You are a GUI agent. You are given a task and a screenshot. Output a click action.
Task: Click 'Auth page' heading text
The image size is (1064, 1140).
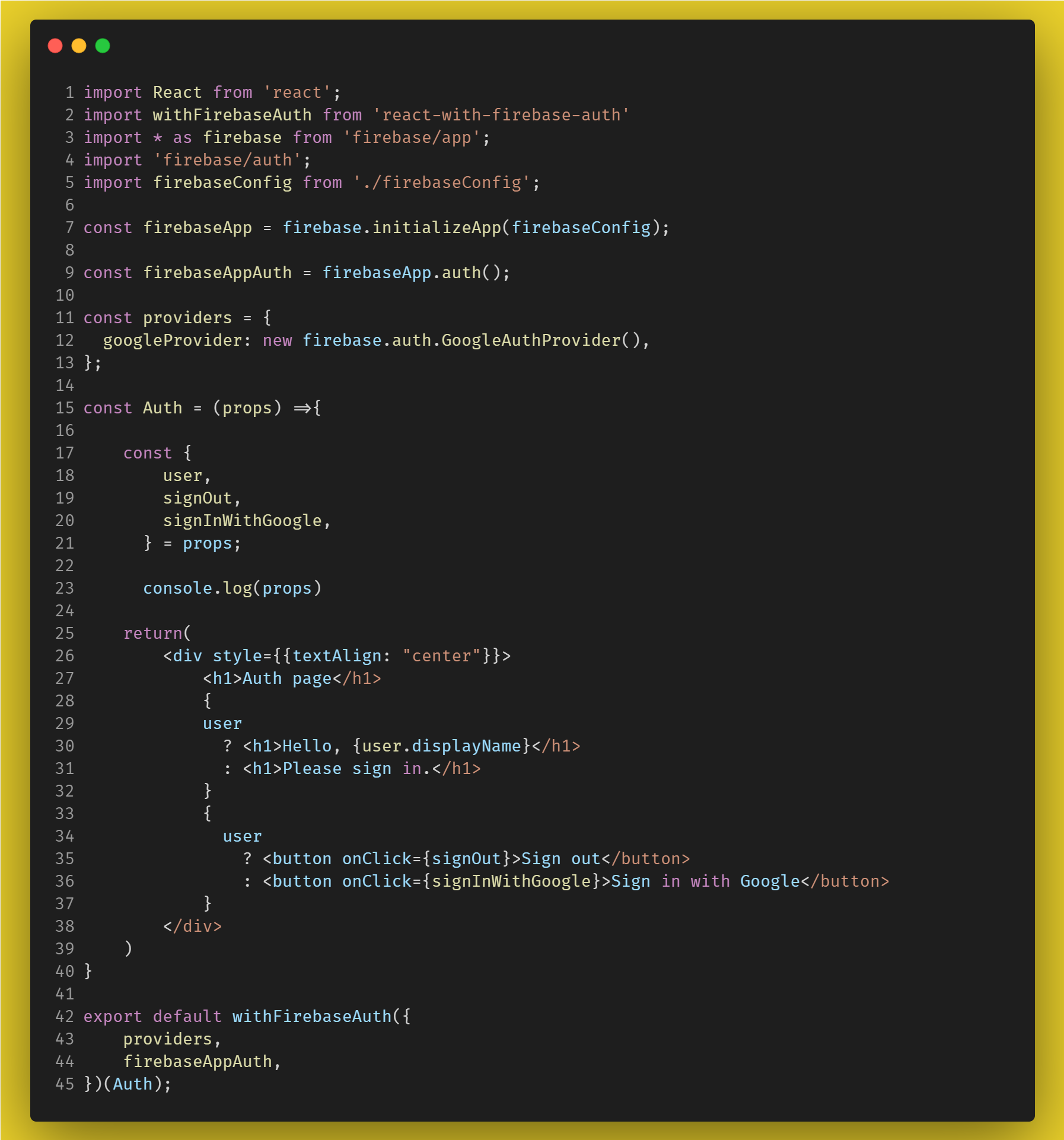(x=287, y=679)
